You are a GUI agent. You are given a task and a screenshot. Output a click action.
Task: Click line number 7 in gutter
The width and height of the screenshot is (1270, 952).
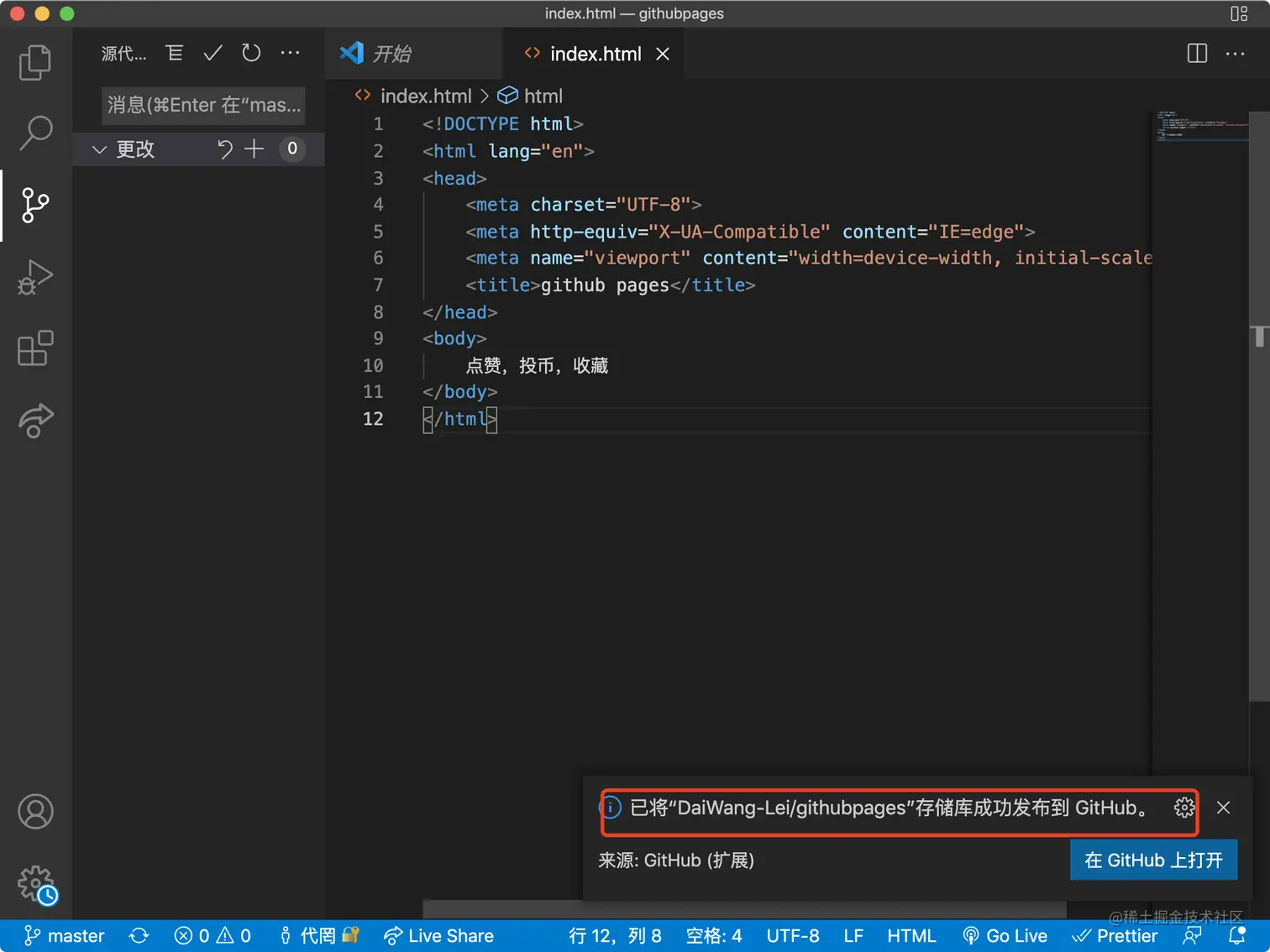[378, 285]
